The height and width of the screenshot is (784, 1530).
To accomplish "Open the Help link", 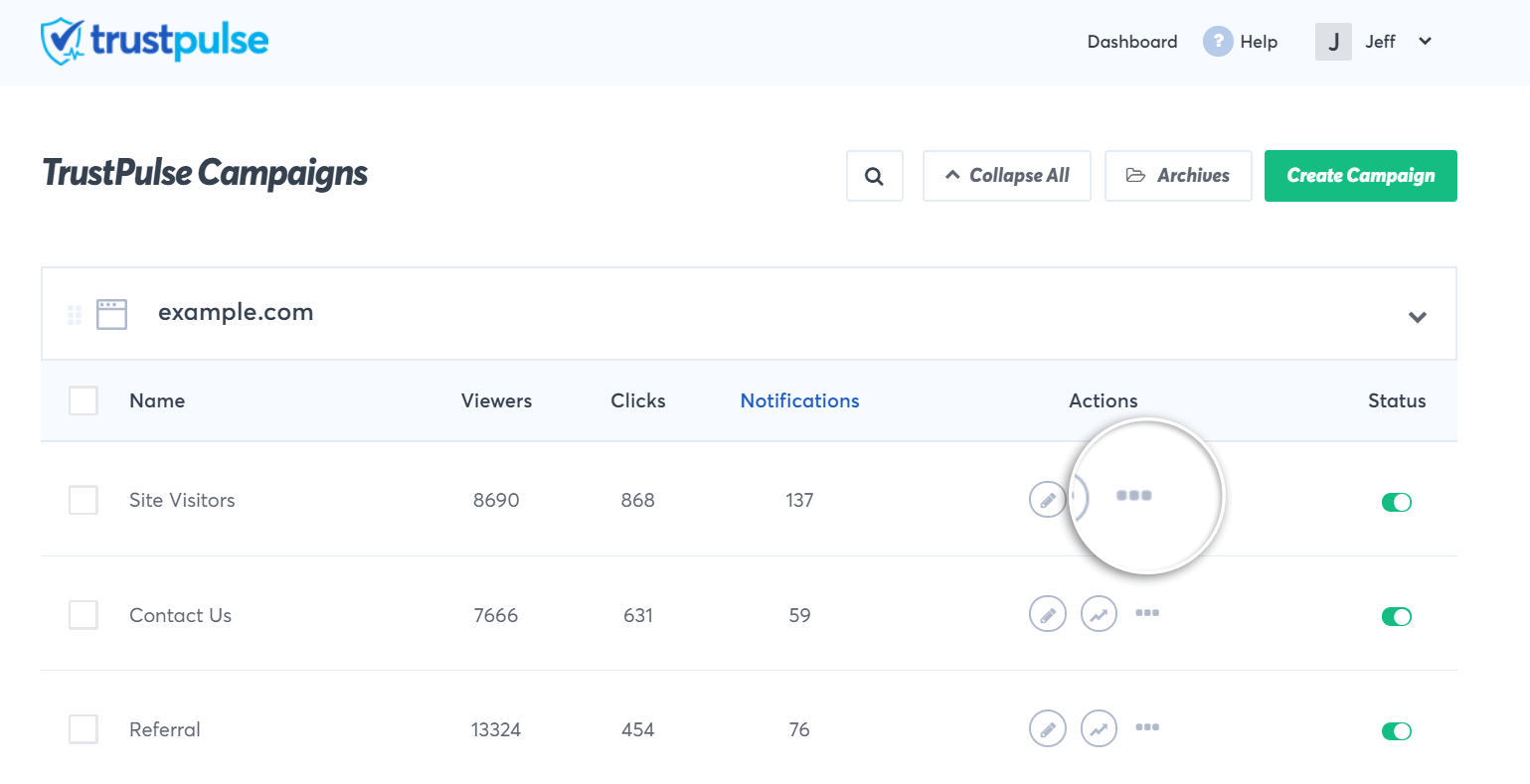I will click(1259, 42).
